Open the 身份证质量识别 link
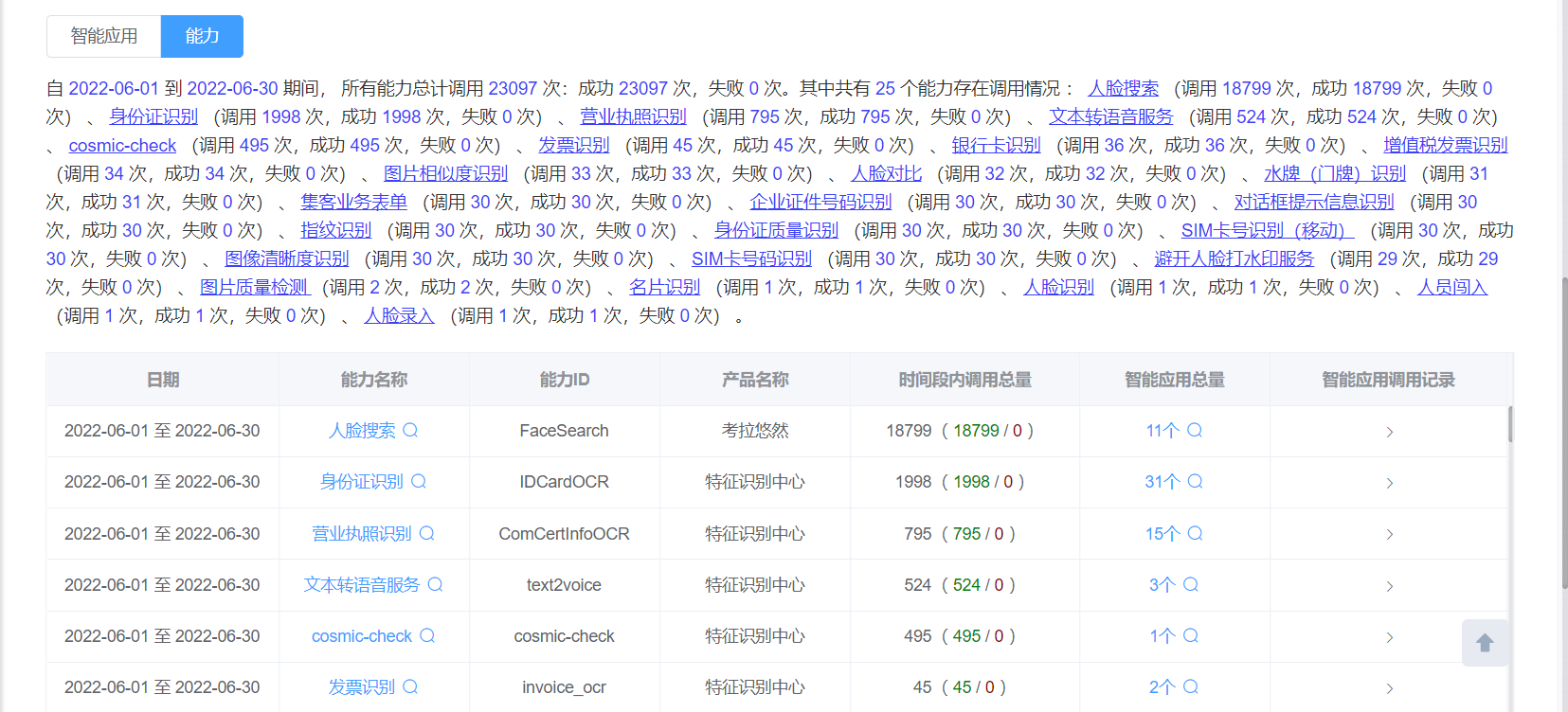1568x712 pixels. 776,230
